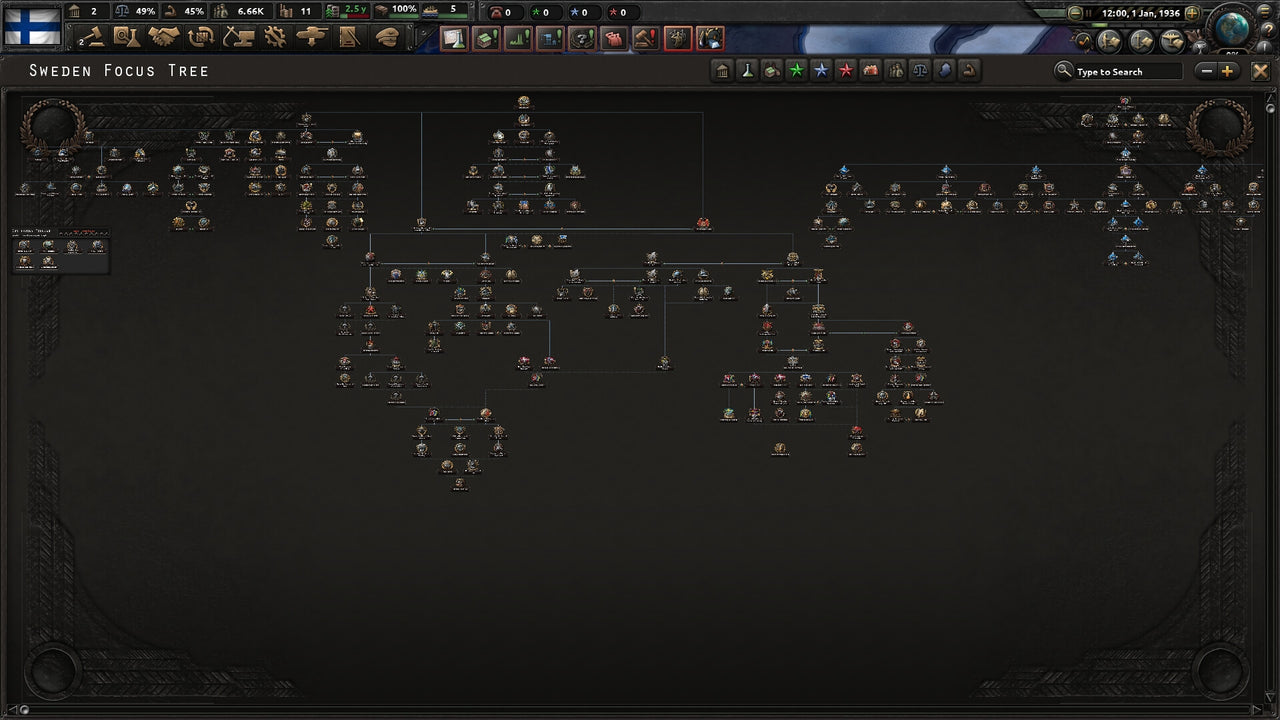Zoom into the focus tree using the plus button
This screenshot has width=1280, height=720.
(1226, 71)
